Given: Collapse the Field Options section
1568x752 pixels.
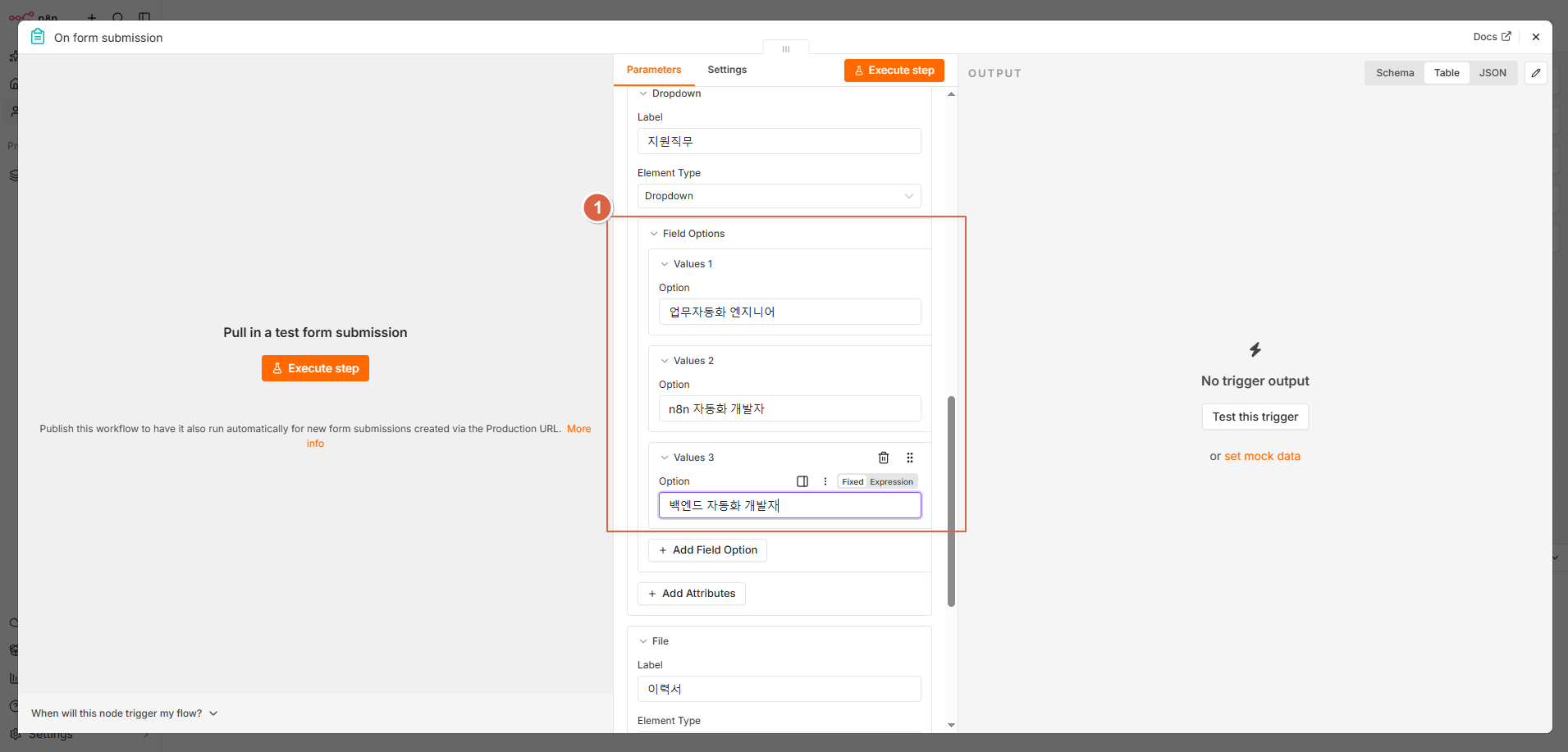Looking at the screenshot, I should (x=654, y=234).
